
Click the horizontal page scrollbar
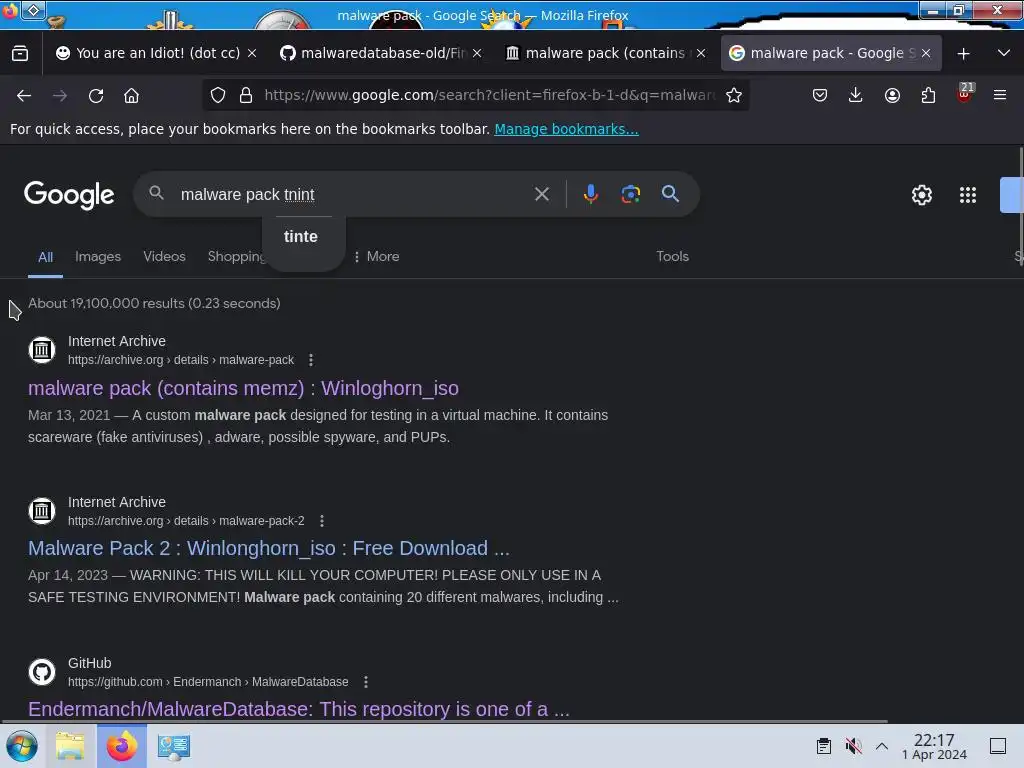tap(444, 722)
